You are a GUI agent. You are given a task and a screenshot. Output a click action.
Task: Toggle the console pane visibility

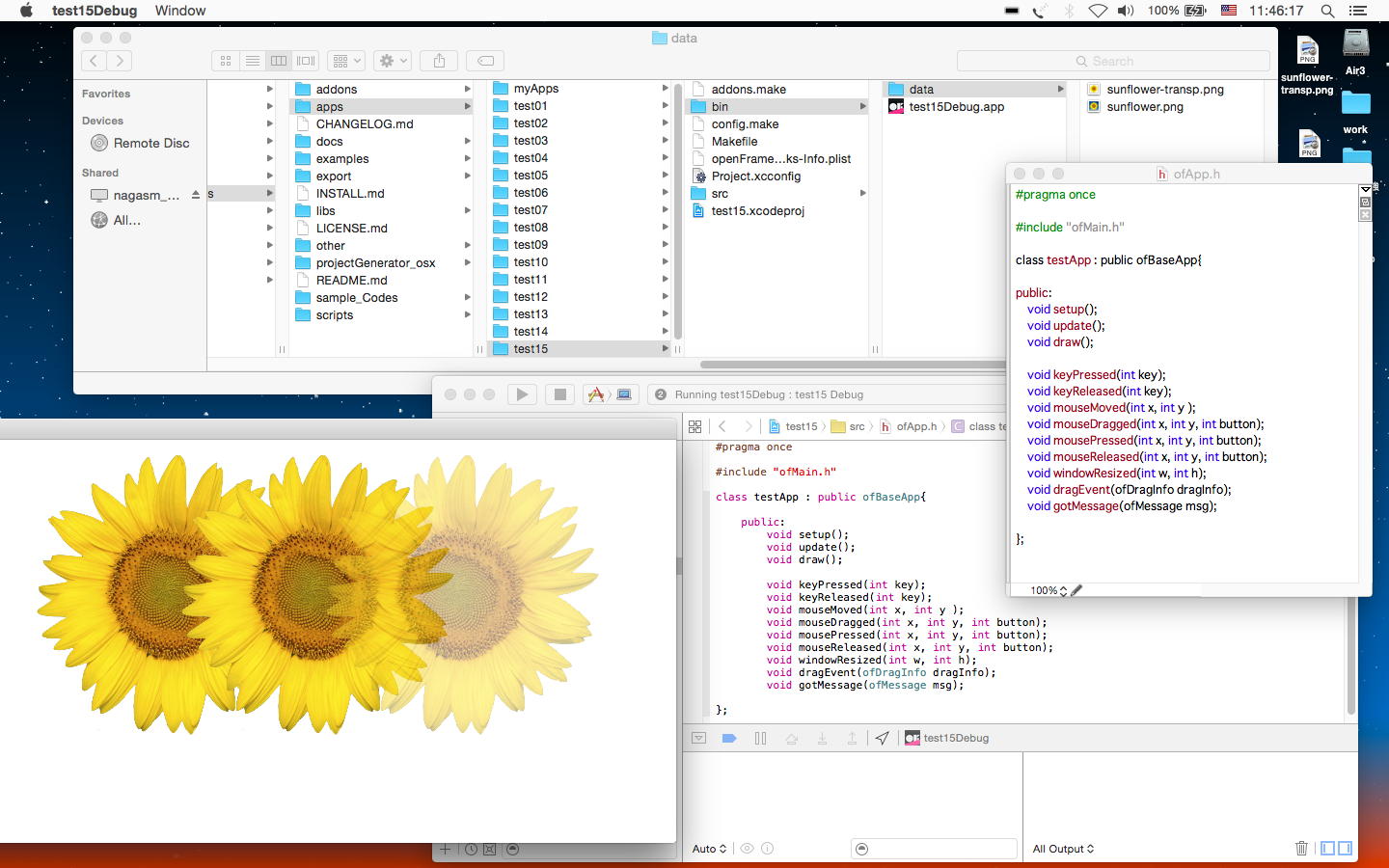[1346, 849]
